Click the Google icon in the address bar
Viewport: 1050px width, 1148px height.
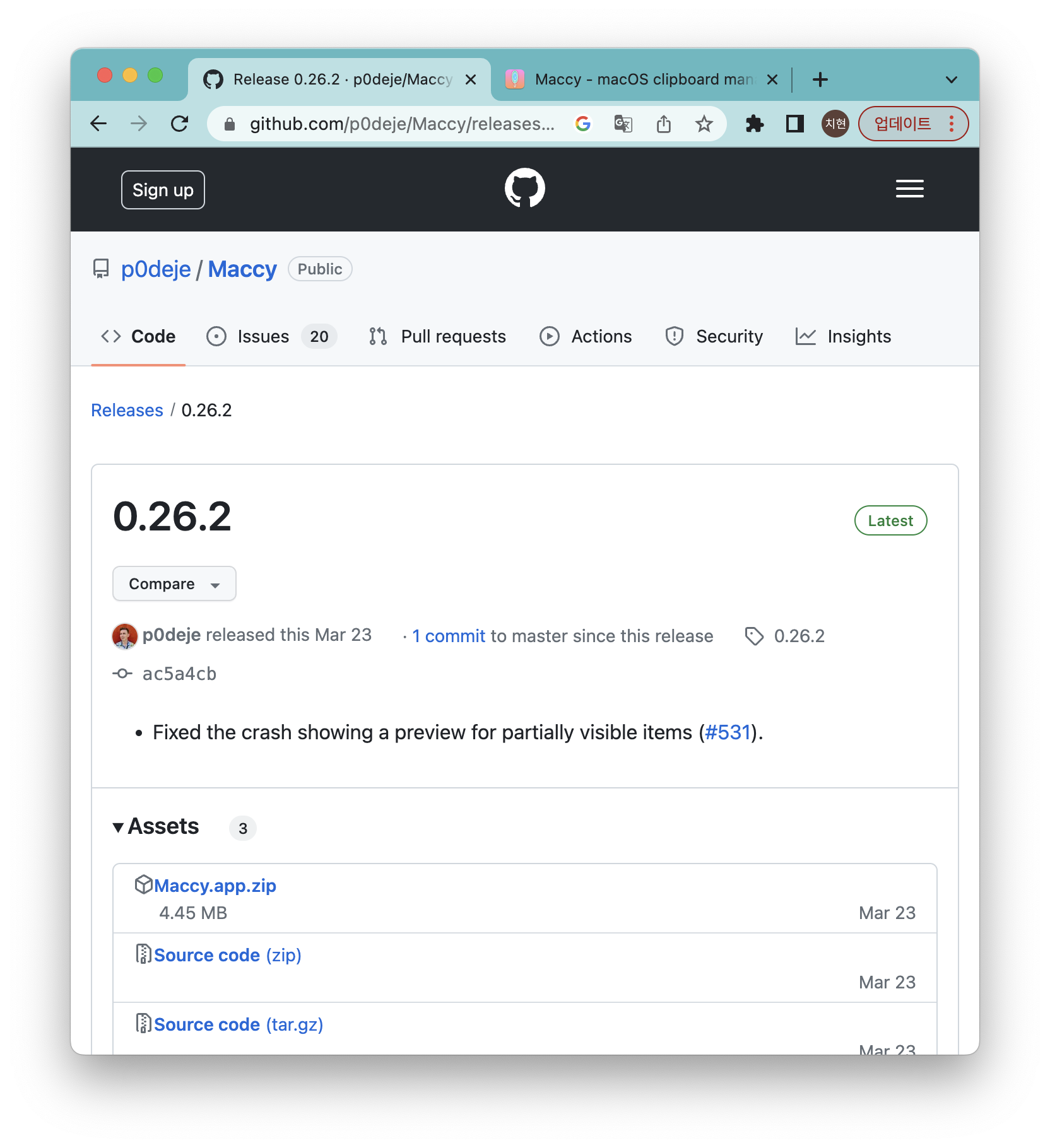click(583, 124)
